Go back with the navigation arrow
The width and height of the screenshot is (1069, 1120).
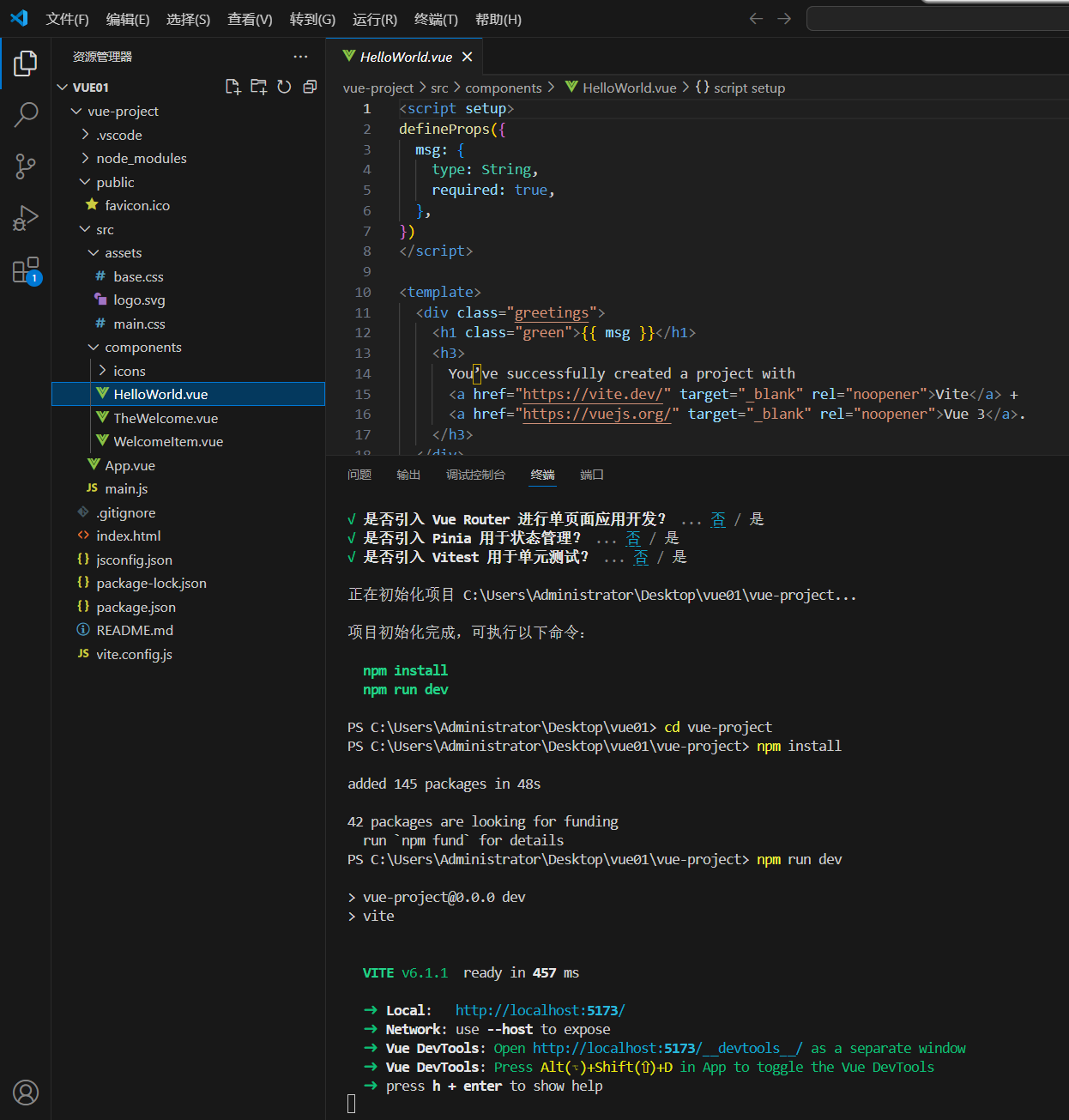756,19
